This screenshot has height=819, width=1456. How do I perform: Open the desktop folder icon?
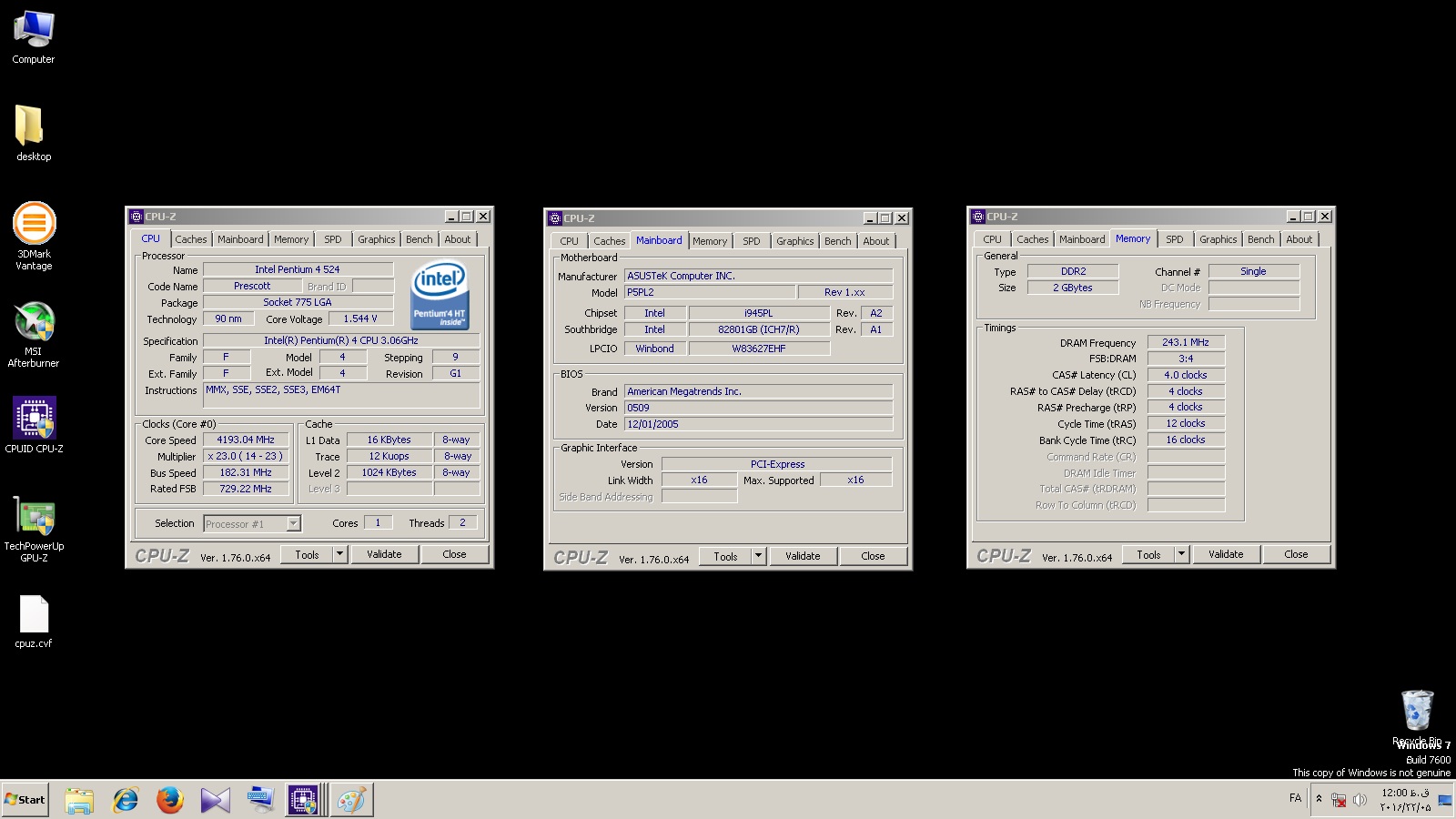point(34,133)
